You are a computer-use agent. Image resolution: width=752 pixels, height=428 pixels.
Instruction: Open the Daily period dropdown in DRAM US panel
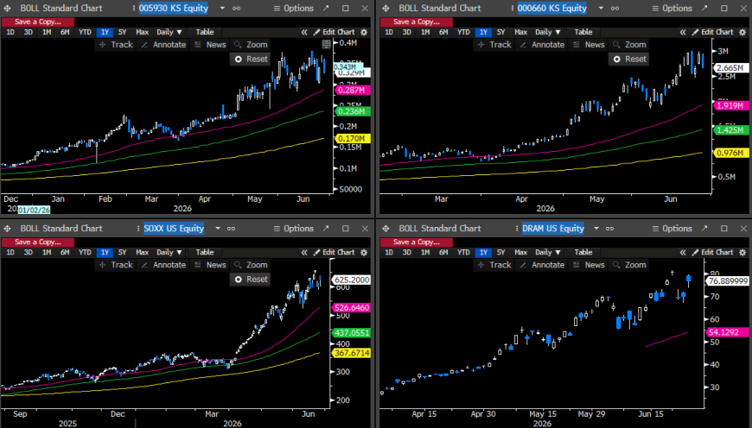click(548, 252)
